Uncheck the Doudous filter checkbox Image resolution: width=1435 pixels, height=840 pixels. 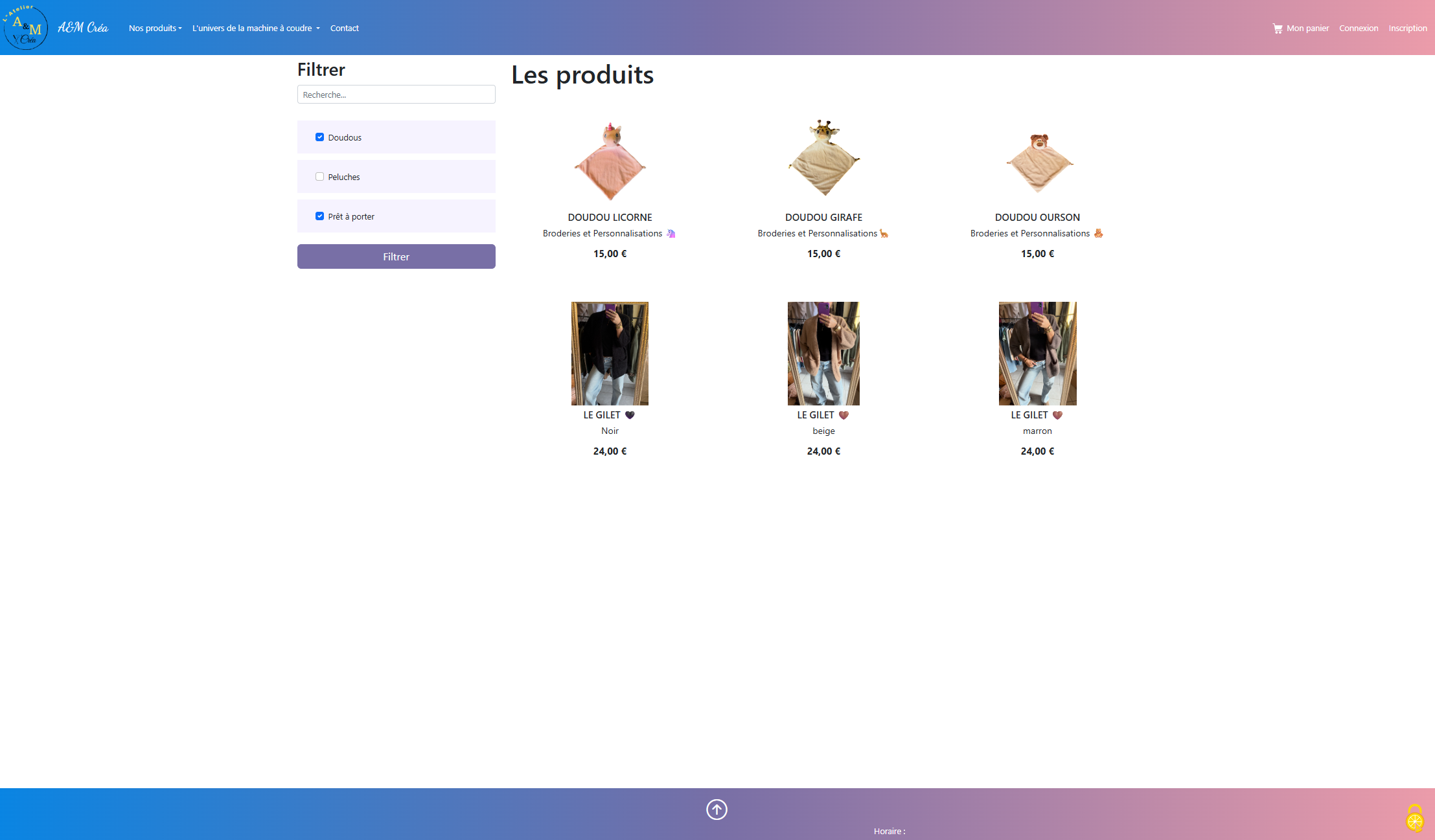(x=319, y=137)
